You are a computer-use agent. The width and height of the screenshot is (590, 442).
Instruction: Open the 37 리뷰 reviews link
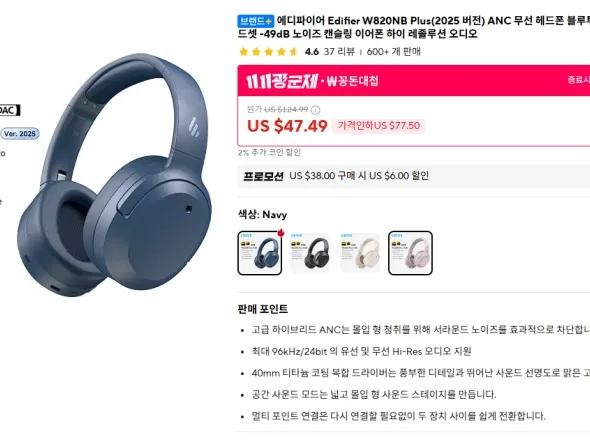[339, 52]
